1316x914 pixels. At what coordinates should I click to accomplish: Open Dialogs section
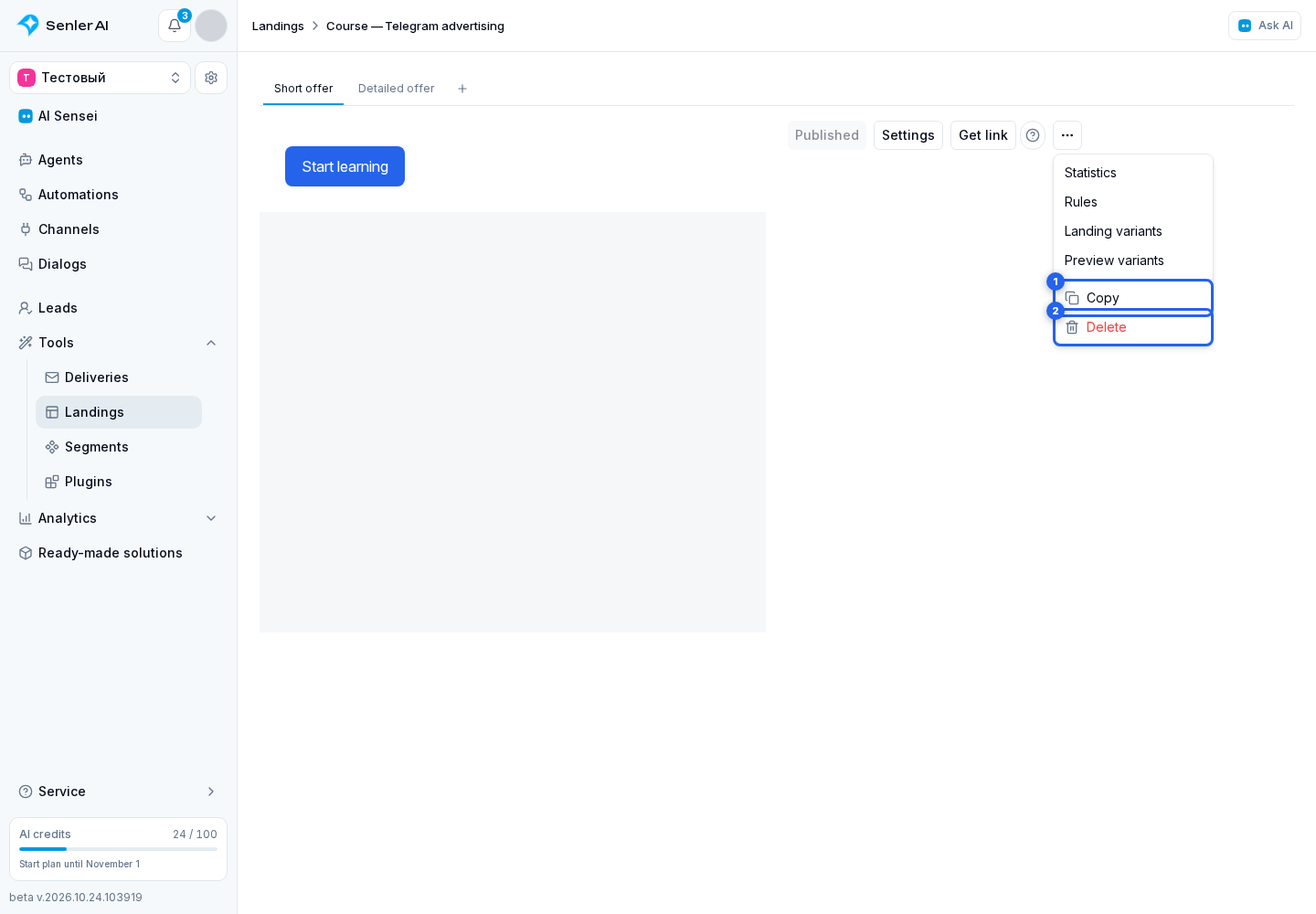click(119, 264)
